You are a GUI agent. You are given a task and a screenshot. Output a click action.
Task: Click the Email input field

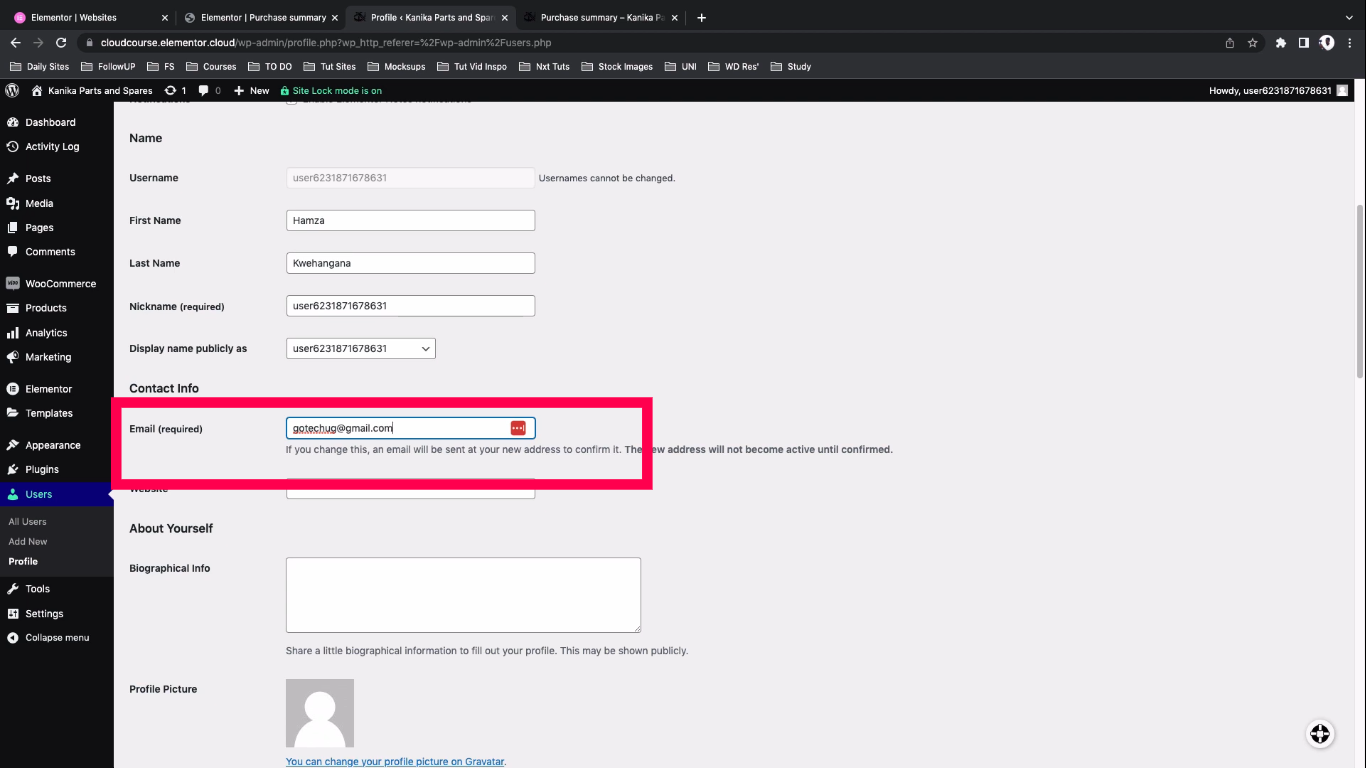(410, 428)
